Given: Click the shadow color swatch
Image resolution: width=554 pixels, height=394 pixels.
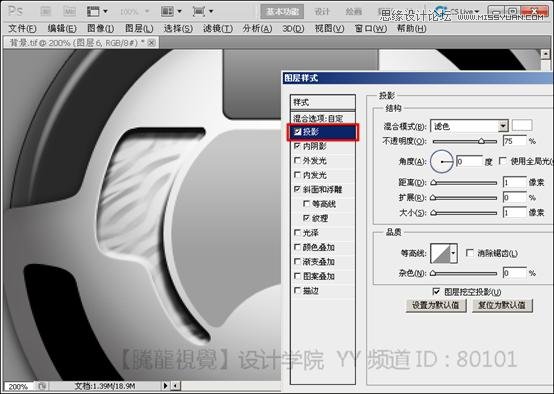Looking at the screenshot, I should point(522,125).
